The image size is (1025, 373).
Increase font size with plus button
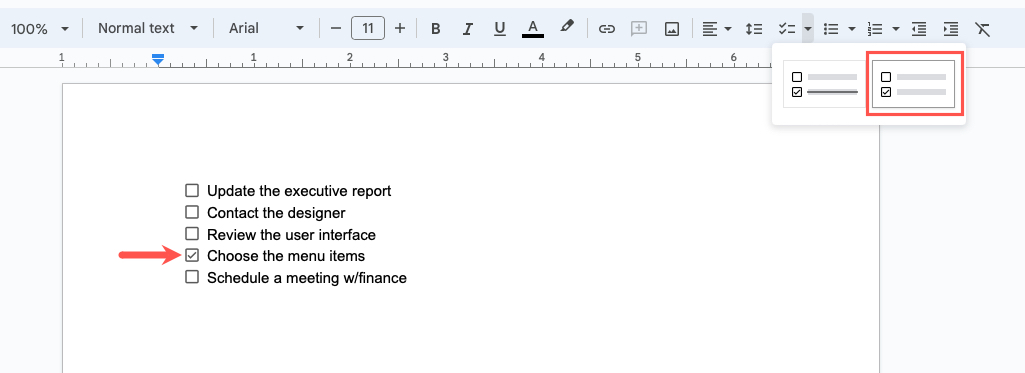coord(400,29)
